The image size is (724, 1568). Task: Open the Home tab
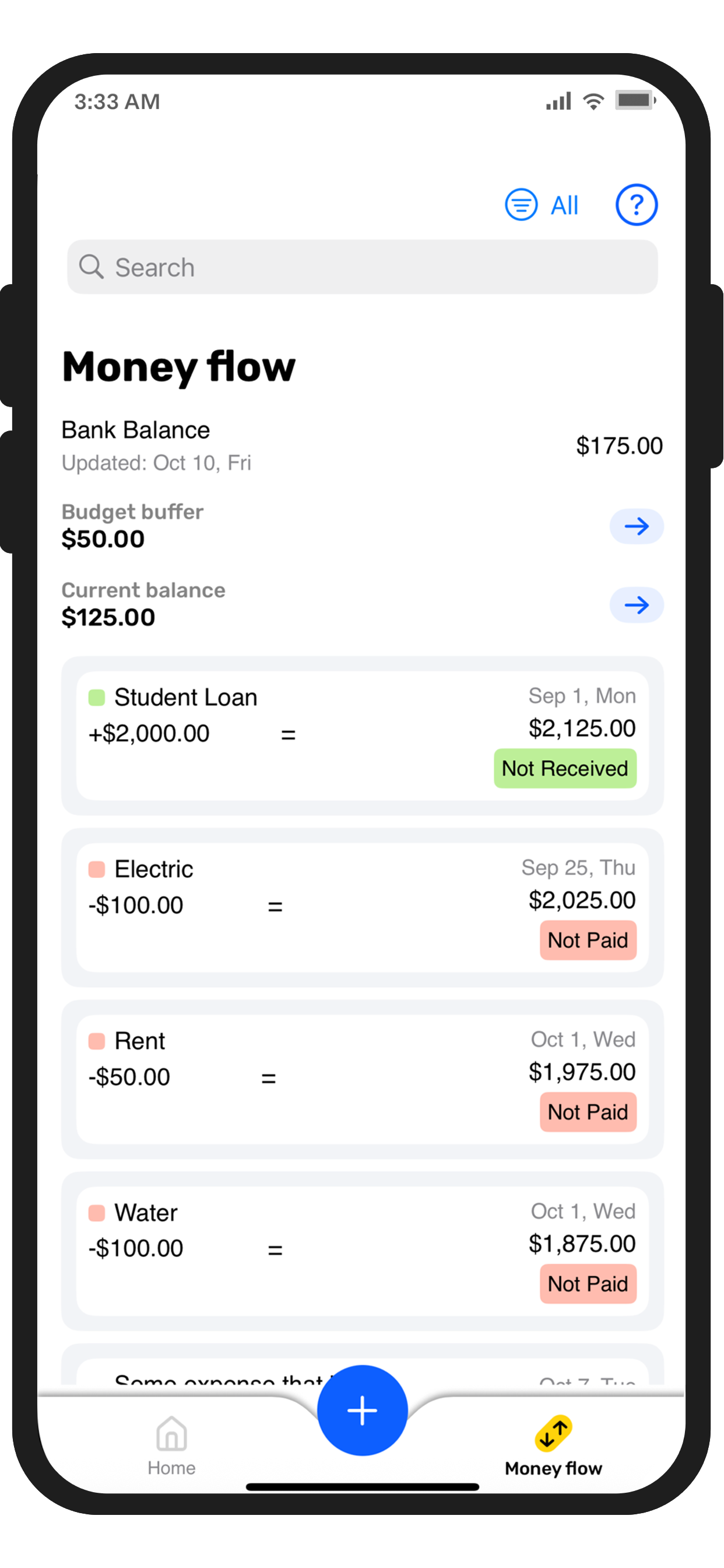171,1445
